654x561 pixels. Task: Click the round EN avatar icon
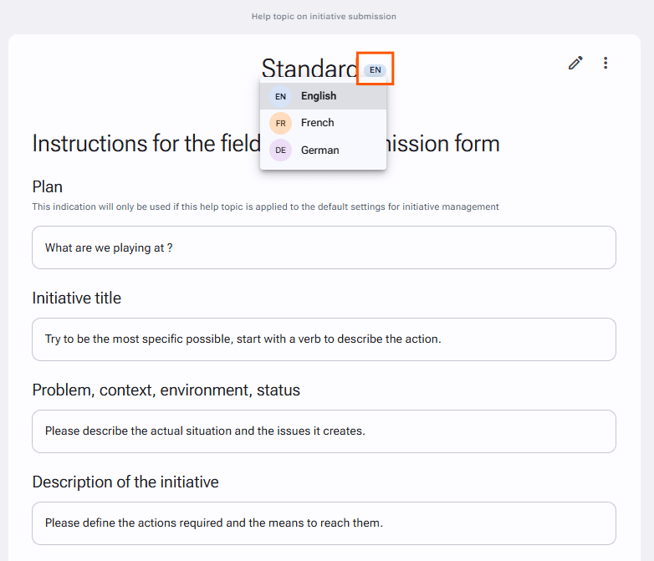280,96
